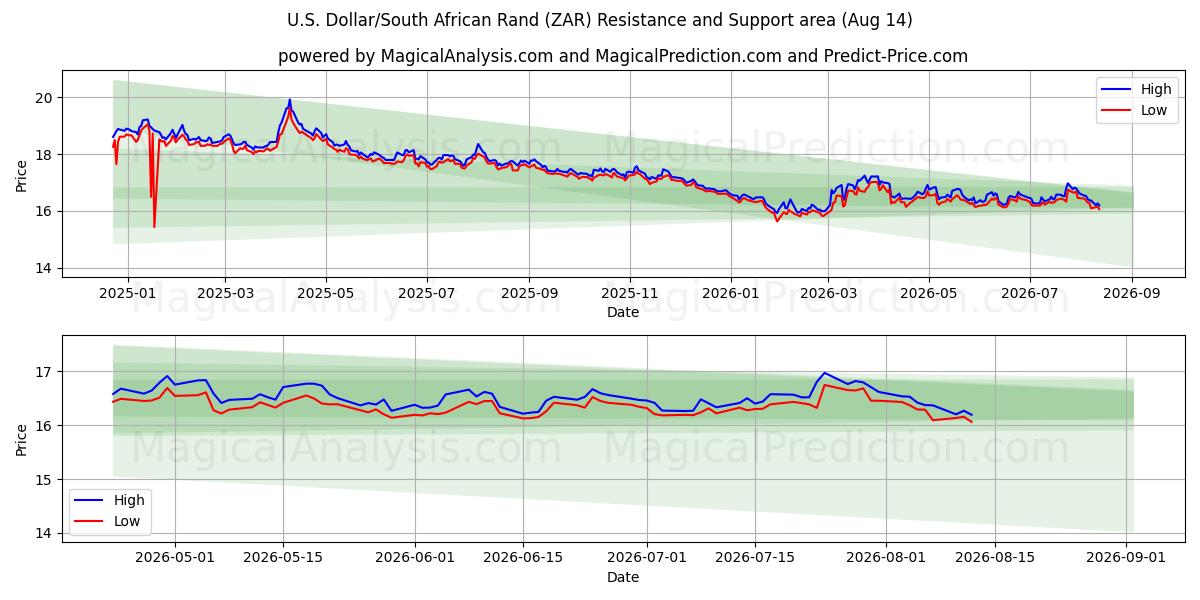Click the 'Price' axis label of the lower chart

22,439
